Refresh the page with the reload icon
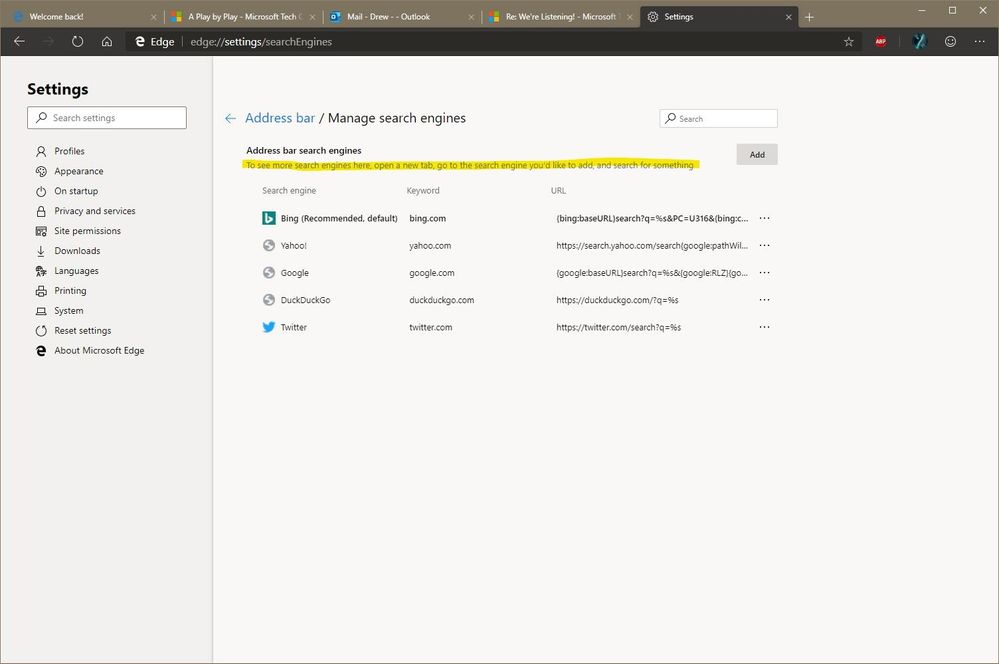 (x=77, y=41)
